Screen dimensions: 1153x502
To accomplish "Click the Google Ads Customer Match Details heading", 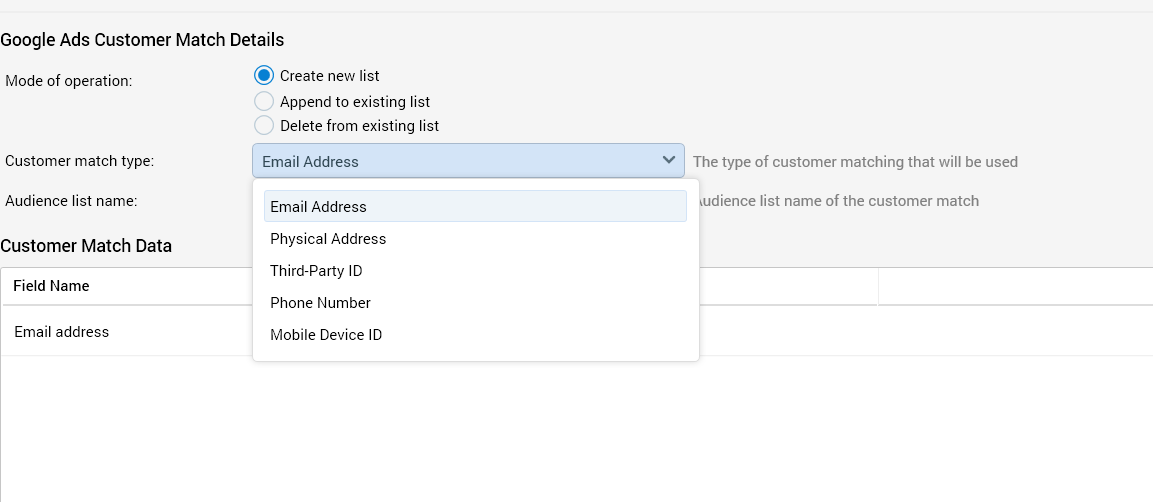I will (x=142, y=40).
